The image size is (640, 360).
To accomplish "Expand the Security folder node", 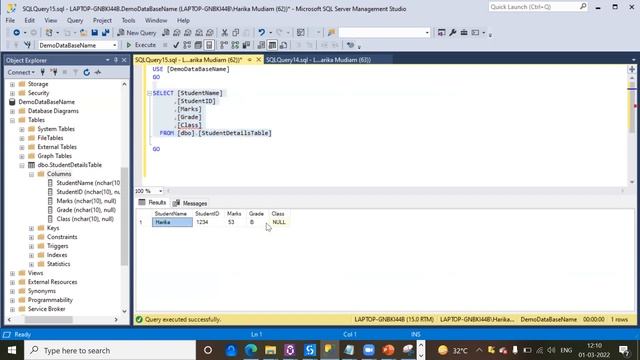I will (x=12, y=93).
